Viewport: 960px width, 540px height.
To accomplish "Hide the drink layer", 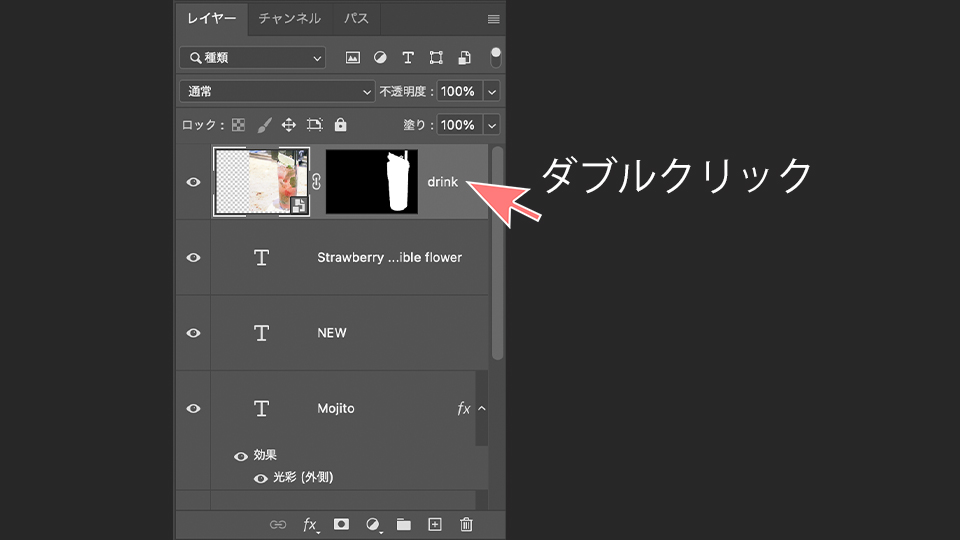I will 193,182.
